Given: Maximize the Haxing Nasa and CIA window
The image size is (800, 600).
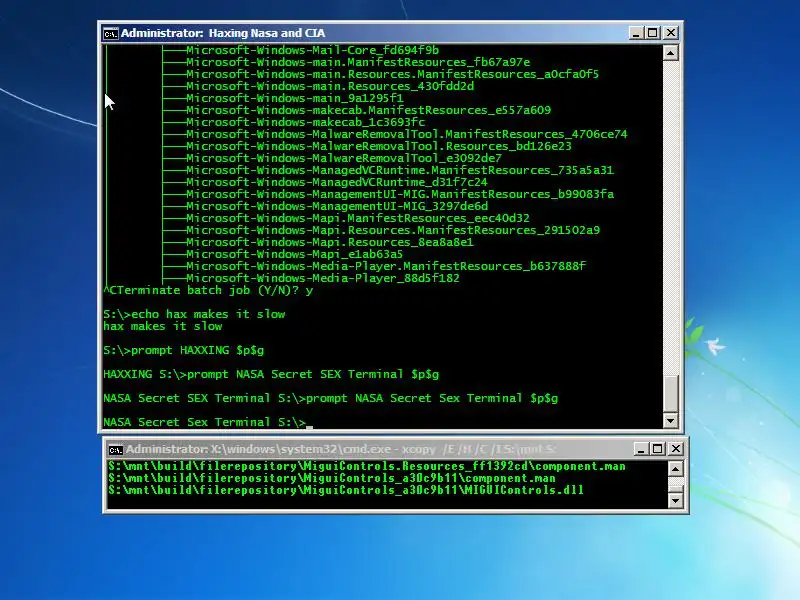Looking at the screenshot, I should pyautogui.click(x=653, y=33).
